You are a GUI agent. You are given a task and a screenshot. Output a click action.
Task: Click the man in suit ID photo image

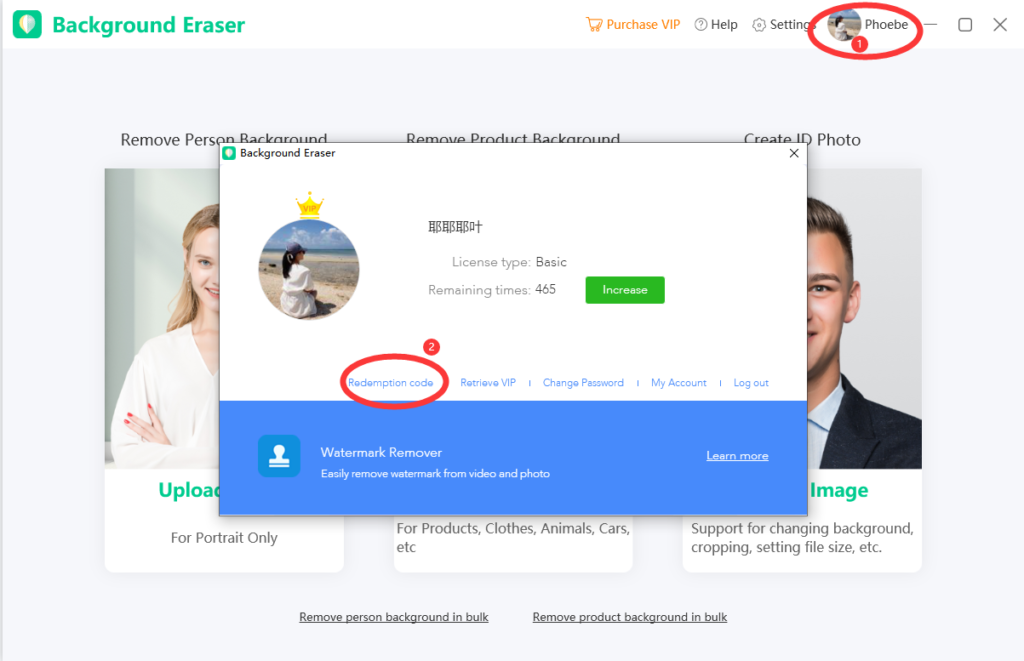point(864,319)
